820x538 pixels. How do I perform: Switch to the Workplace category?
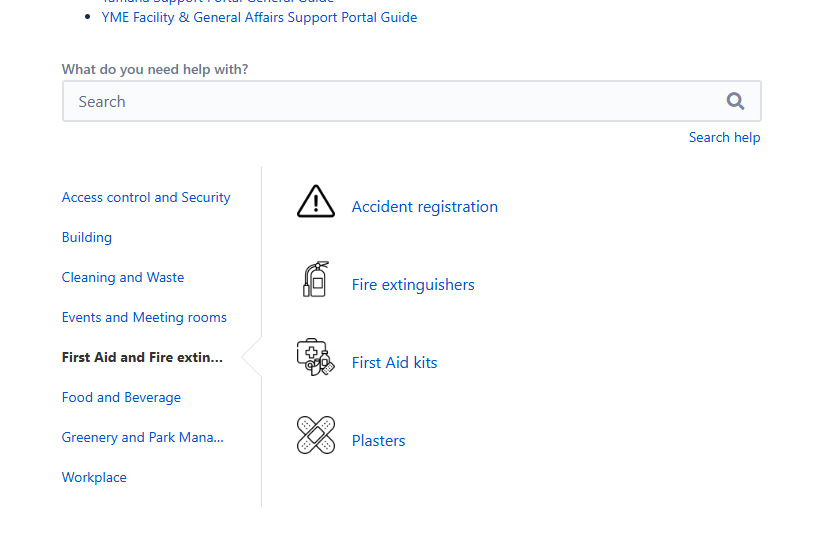[x=94, y=477]
